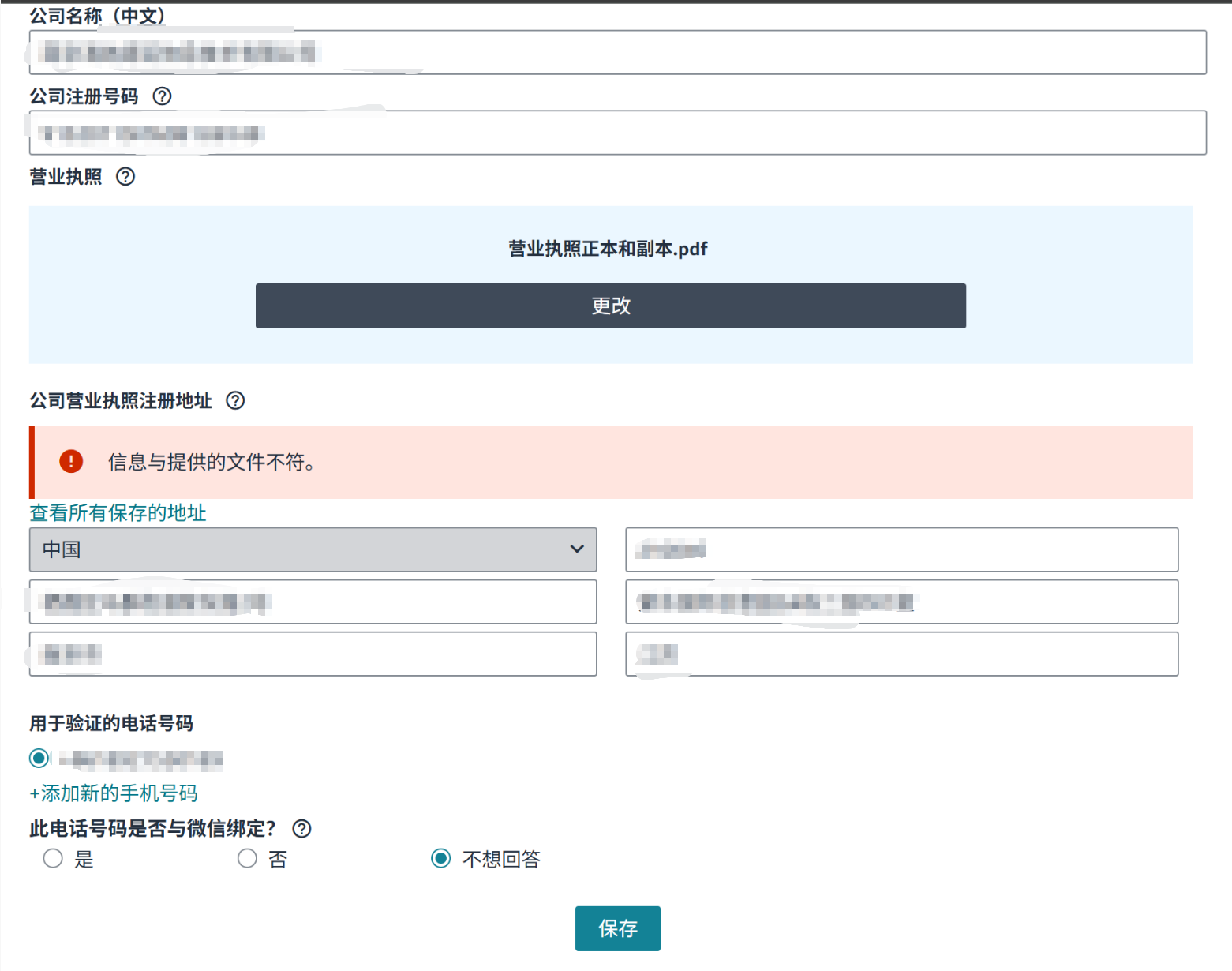Click the error message 信息与提供的文件不符
The width and height of the screenshot is (1232, 971).
pyautogui.click(x=212, y=463)
